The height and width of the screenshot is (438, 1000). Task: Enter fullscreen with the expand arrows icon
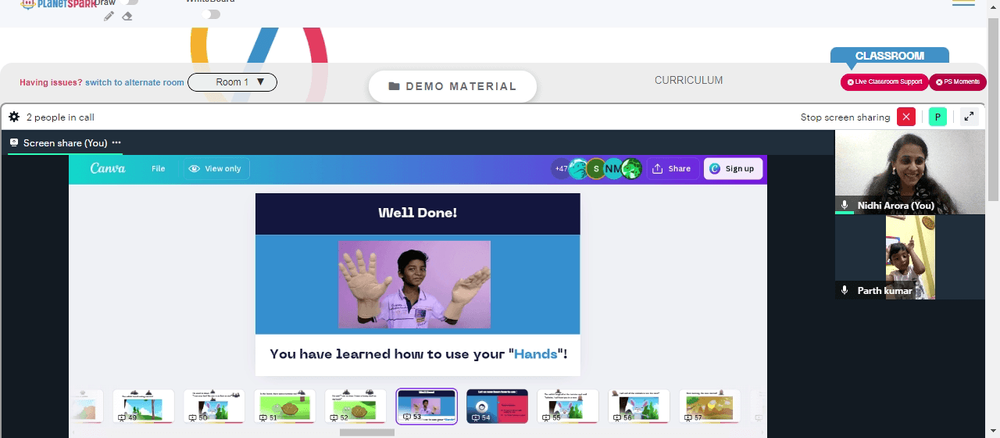(969, 117)
